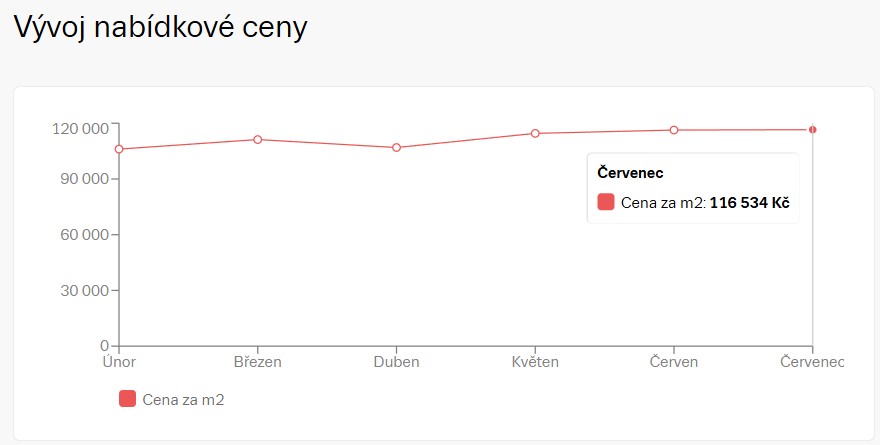Click the Vývoj nabídkové ceny heading
The image size is (880, 445).
(x=161, y=27)
